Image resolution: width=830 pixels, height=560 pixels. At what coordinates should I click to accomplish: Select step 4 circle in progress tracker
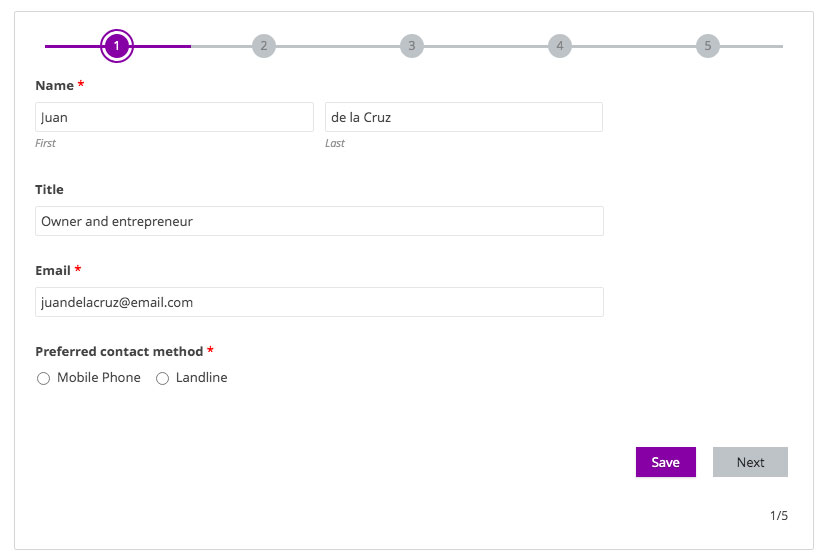(x=559, y=46)
